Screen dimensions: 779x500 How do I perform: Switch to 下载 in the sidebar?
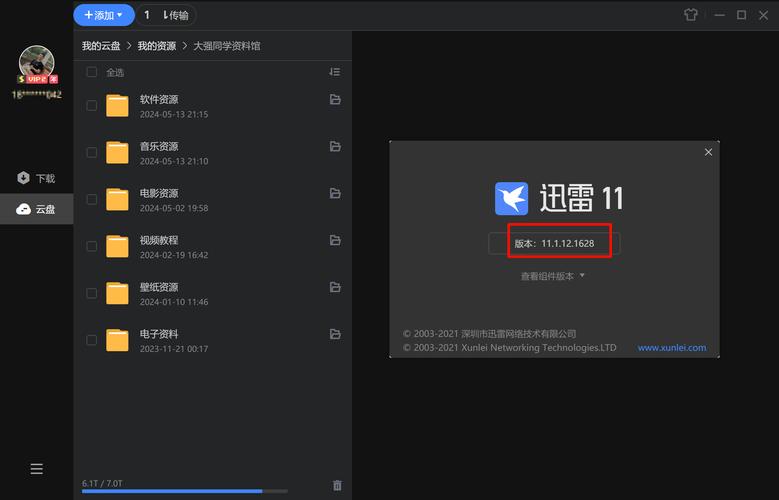37,178
